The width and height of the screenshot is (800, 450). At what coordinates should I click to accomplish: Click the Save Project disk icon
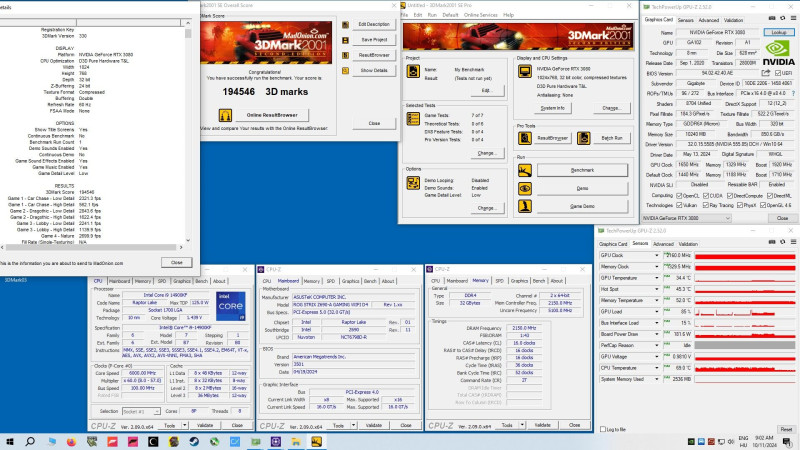[x=345, y=40]
